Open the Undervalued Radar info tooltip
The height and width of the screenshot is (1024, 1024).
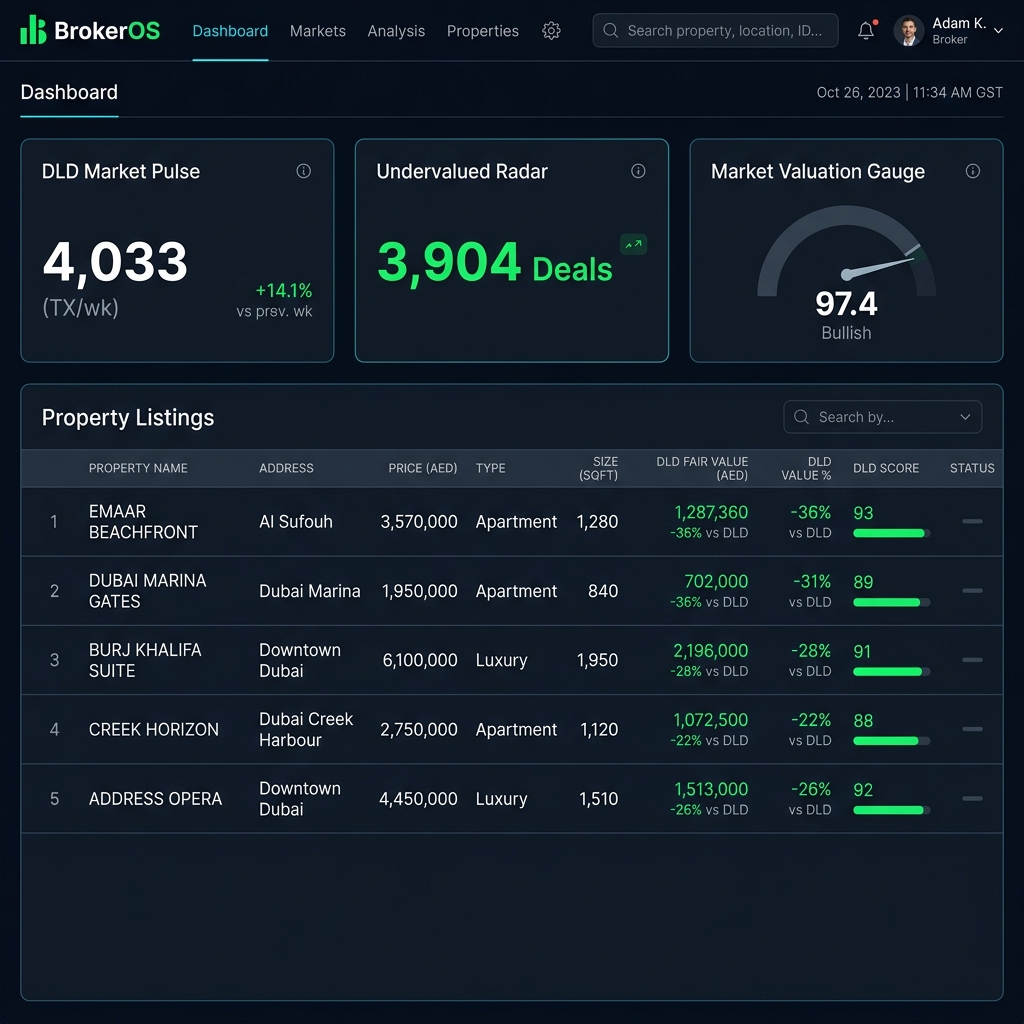(638, 171)
